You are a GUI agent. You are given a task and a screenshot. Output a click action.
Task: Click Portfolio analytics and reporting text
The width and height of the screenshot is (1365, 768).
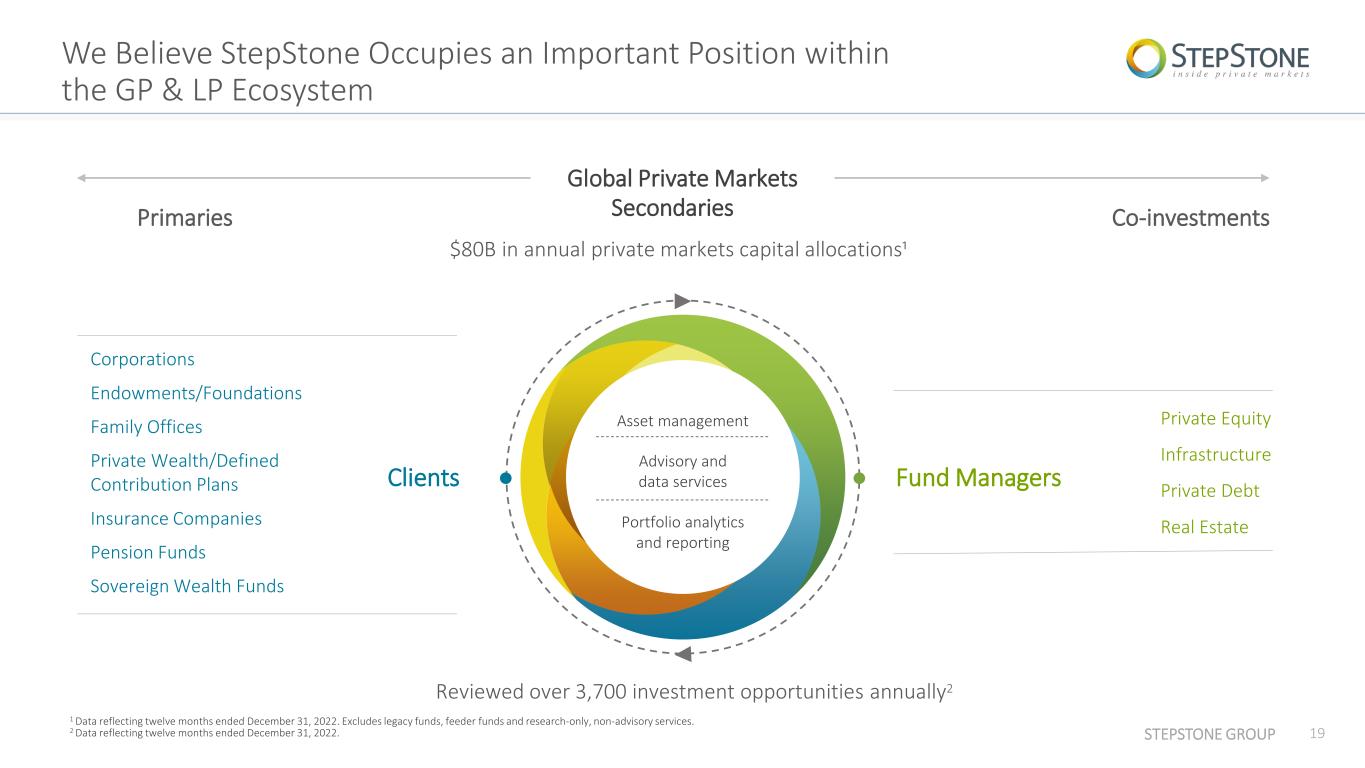682,533
